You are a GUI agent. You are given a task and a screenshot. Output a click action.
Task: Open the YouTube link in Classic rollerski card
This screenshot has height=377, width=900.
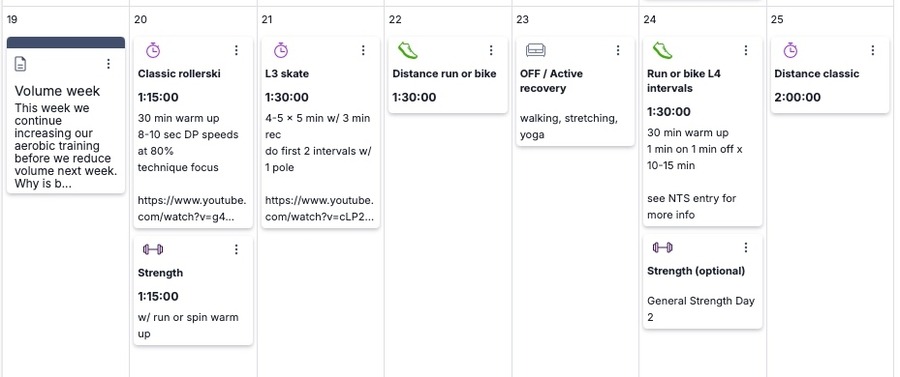[192, 209]
